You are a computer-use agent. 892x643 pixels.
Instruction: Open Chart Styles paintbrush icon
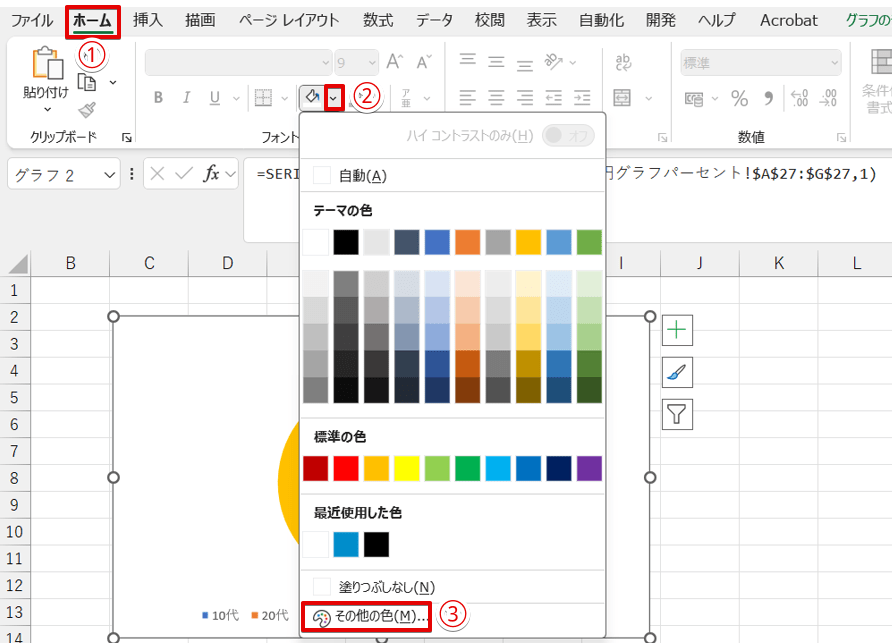click(677, 372)
